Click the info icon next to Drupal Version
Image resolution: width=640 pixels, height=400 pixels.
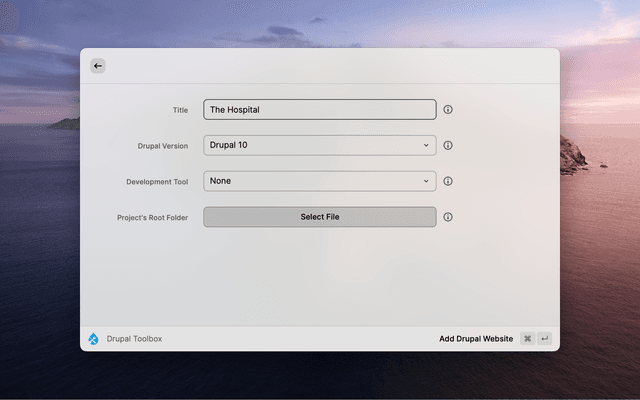point(448,146)
